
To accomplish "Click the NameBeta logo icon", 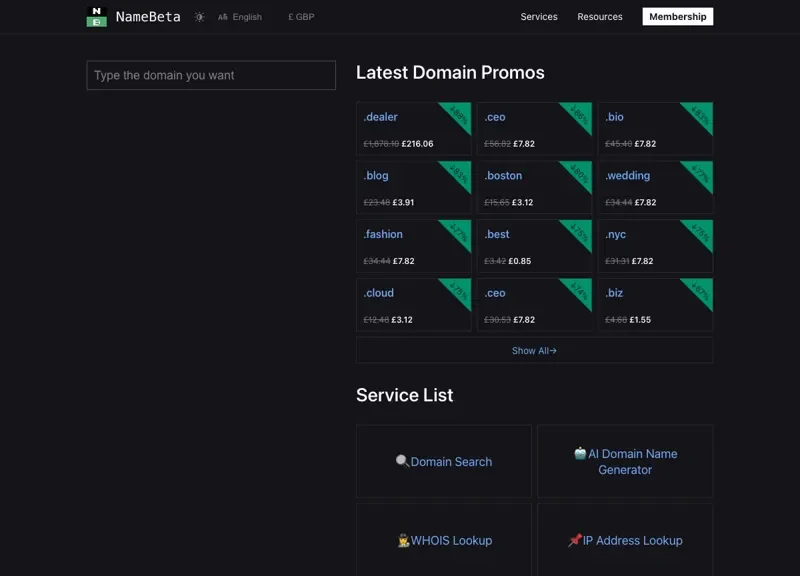I will click(96, 16).
